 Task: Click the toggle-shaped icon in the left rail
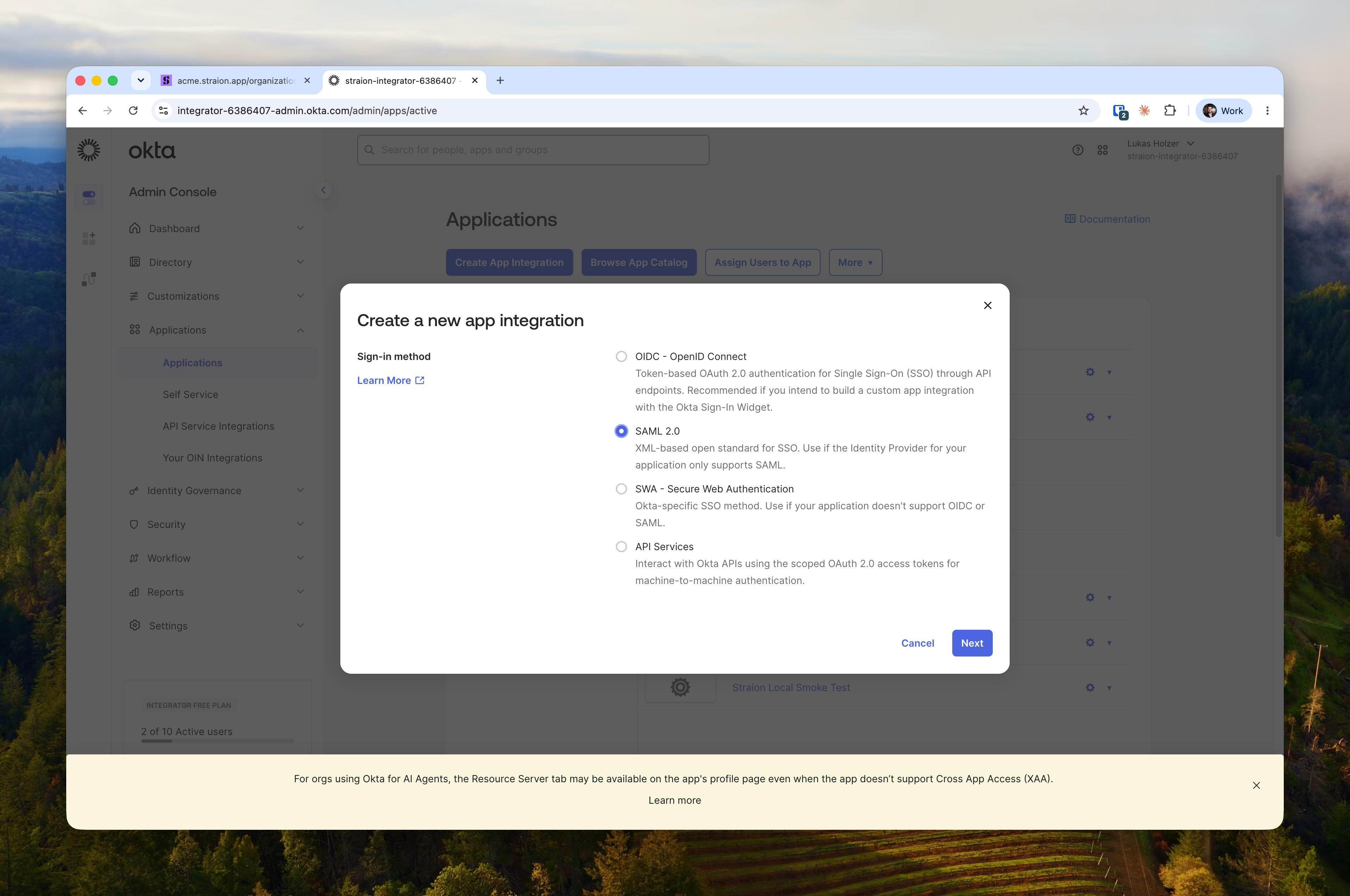click(88, 198)
